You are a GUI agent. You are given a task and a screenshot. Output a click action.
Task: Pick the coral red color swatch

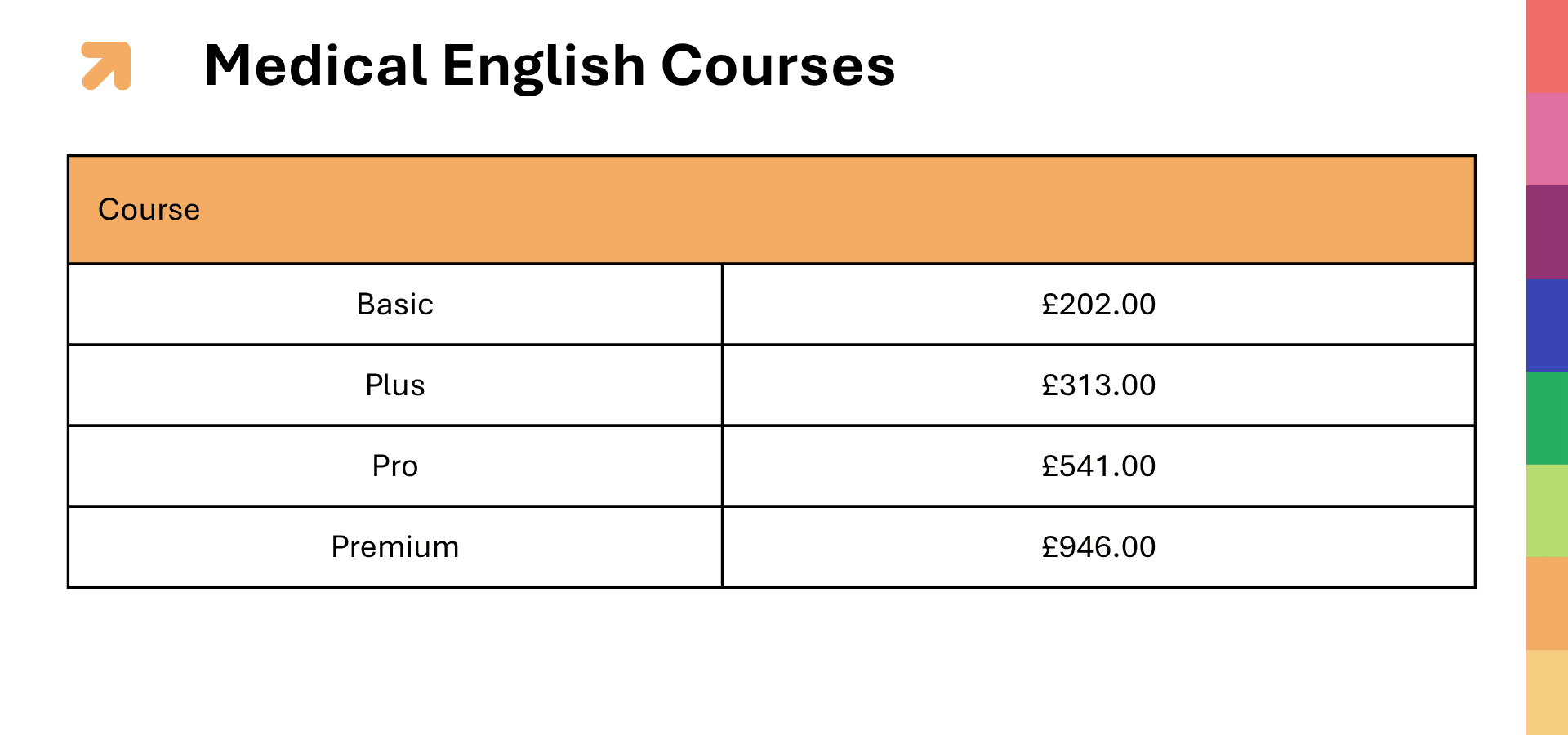point(1547,47)
